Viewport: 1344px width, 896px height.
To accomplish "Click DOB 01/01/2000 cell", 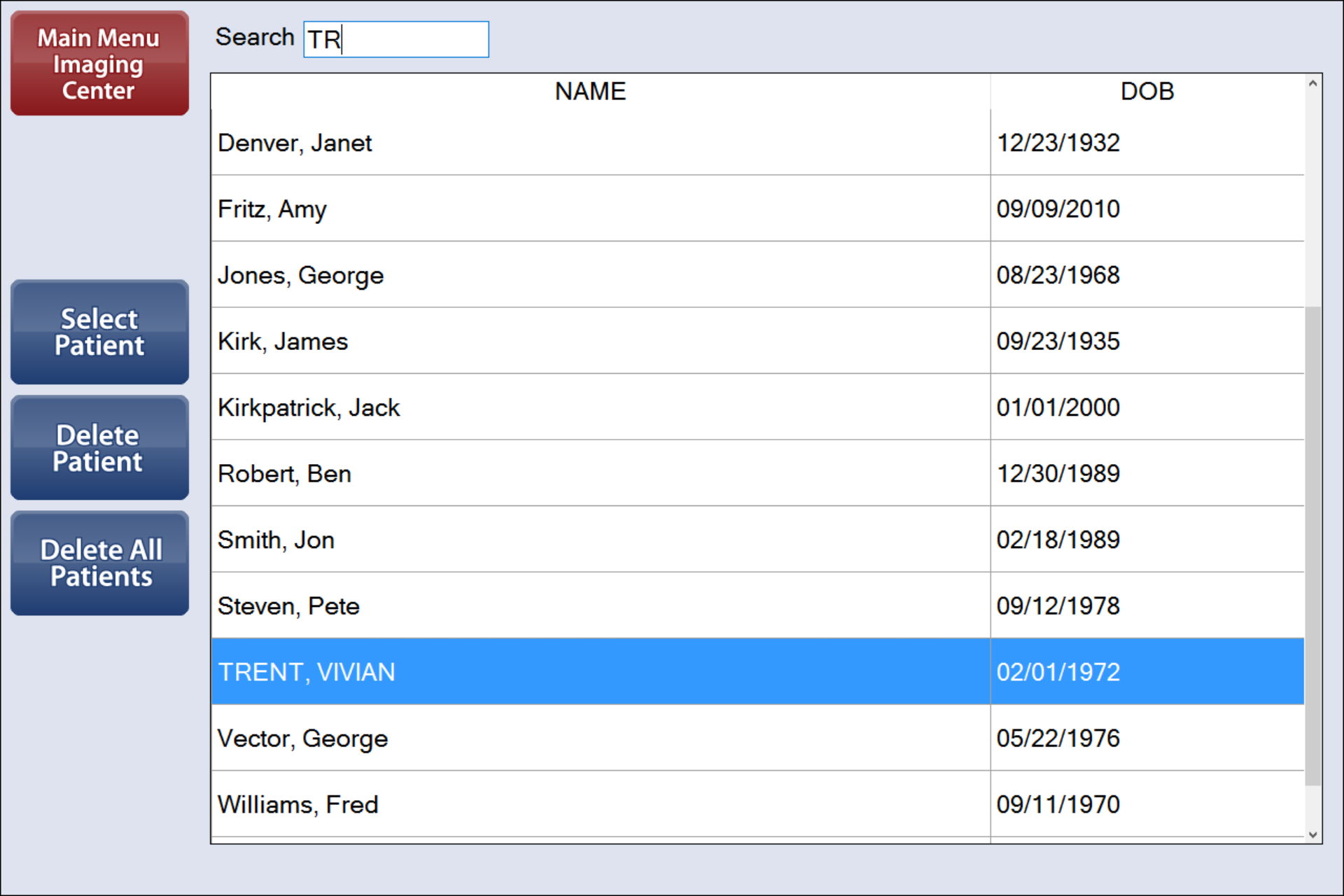I will 1147,407.
